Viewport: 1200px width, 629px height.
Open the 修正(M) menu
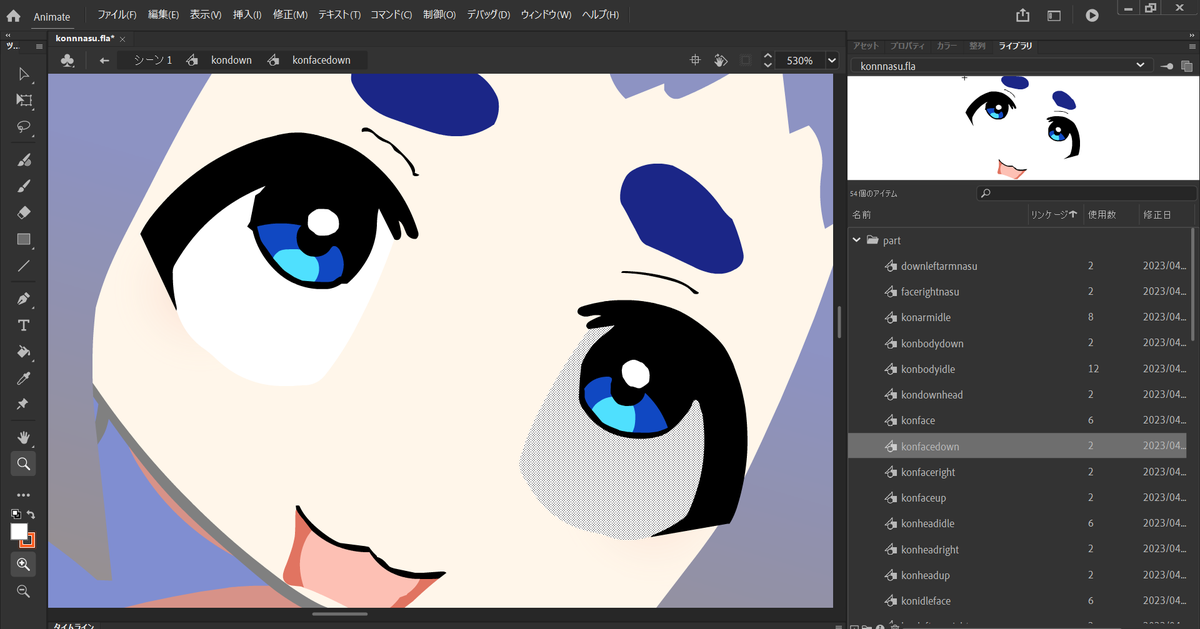pyautogui.click(x=290, y=15)
